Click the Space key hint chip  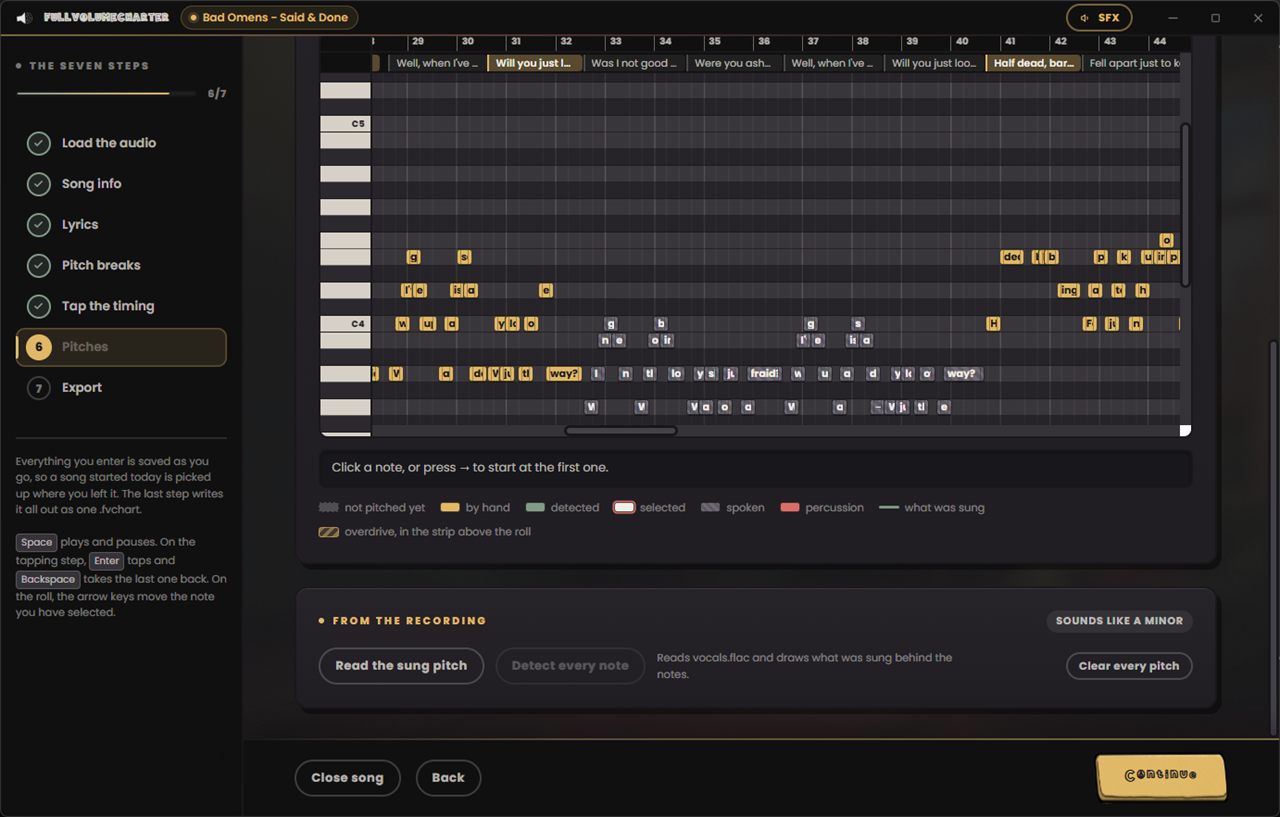click(x=37, y=543)
